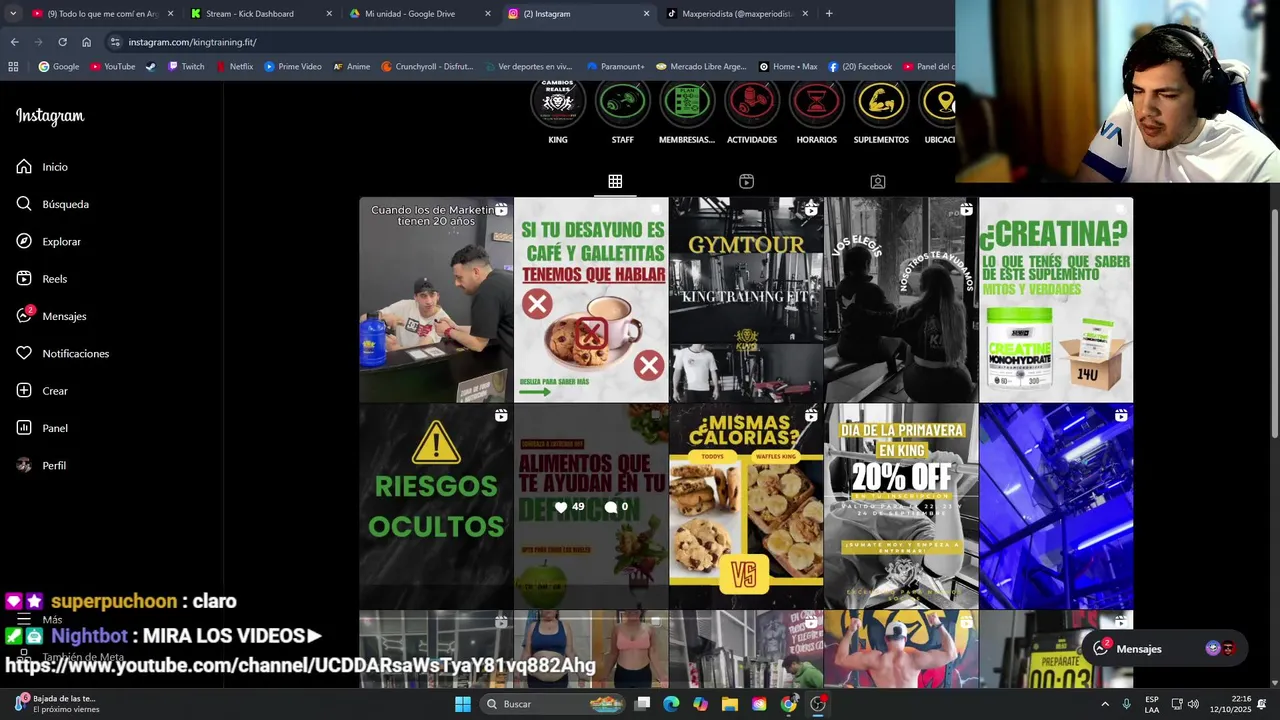Screen dimensions: 1280x720
Task: Open the HORARIOS story highlight
Action: 817,102
